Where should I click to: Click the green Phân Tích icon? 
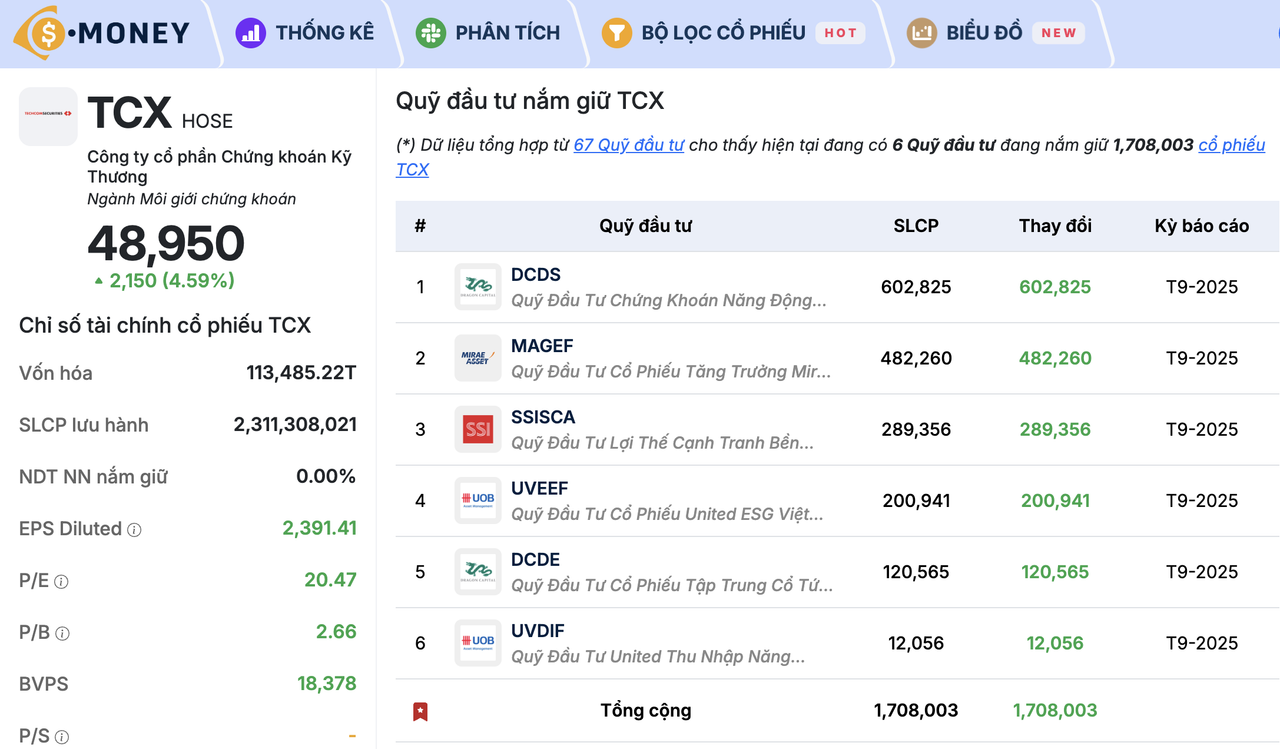431,33
